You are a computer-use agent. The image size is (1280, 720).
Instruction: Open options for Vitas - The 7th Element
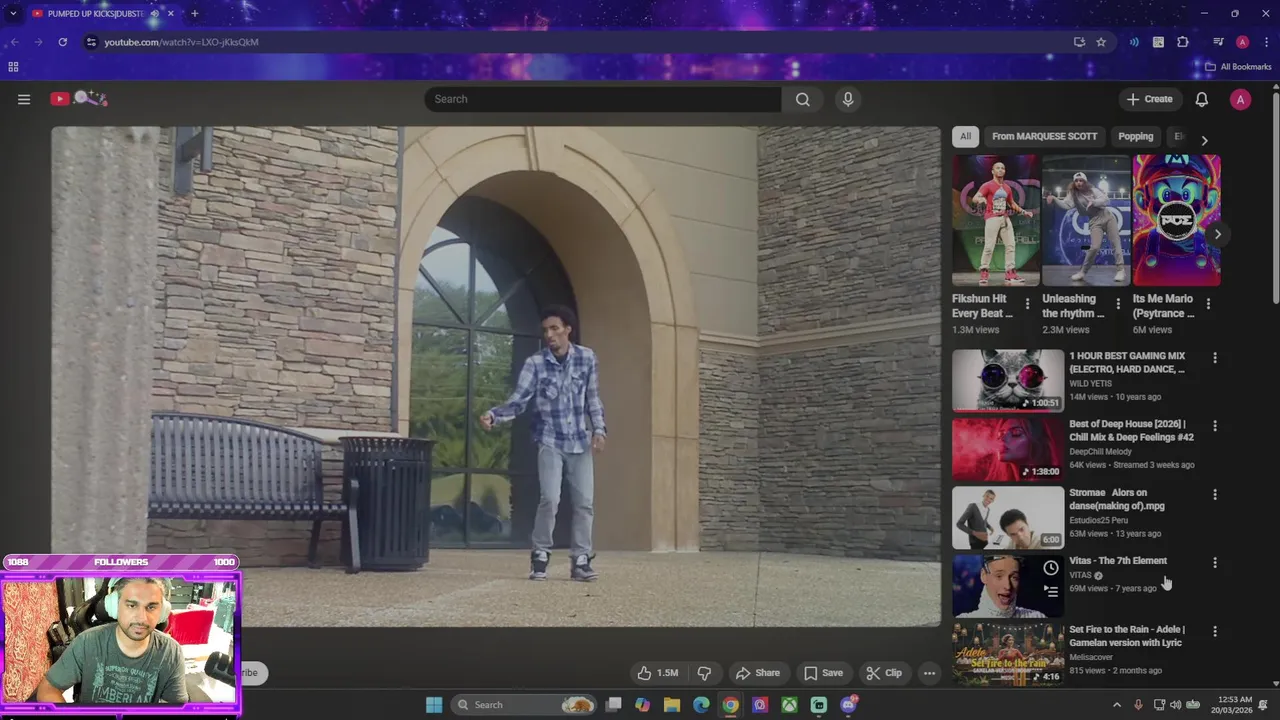point(1215,563)
